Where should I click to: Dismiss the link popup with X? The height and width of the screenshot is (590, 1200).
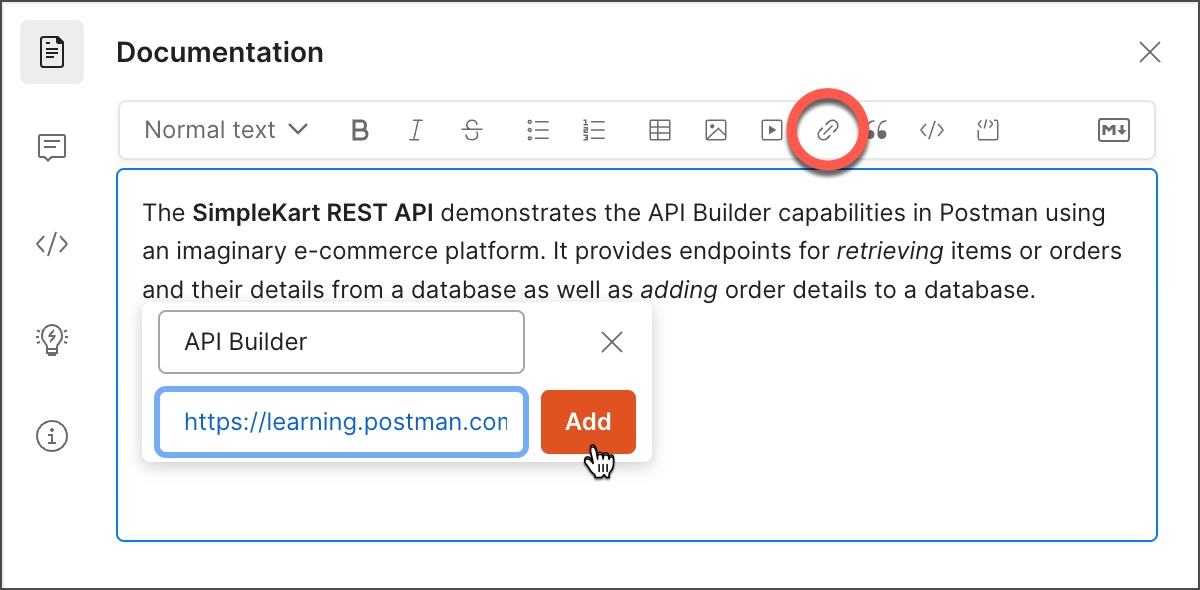(612, 342)
